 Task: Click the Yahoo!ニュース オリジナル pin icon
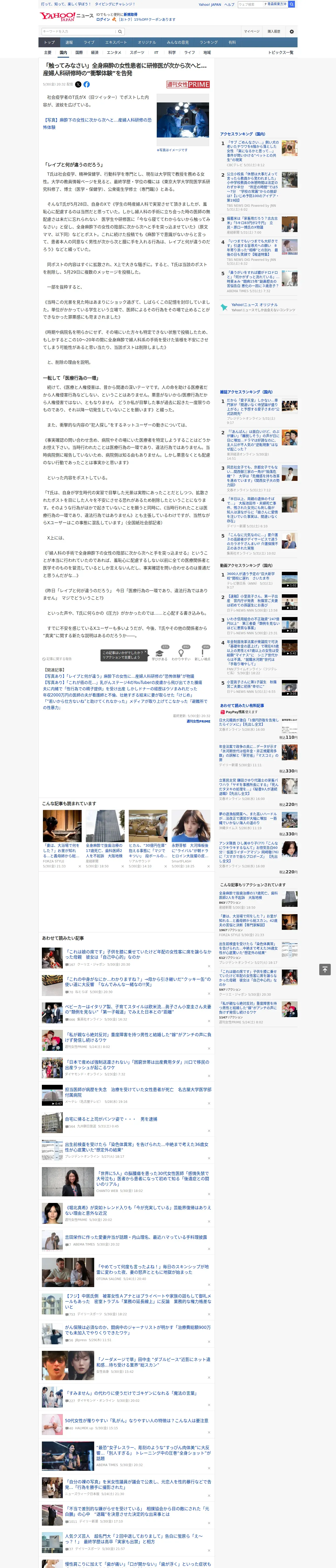tap(225, 307)
